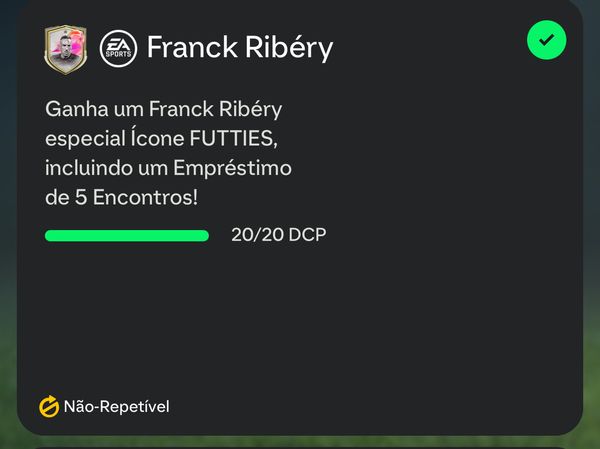Click the surname Ribéry in the heading
600x449 pixels.
(289, 48)
